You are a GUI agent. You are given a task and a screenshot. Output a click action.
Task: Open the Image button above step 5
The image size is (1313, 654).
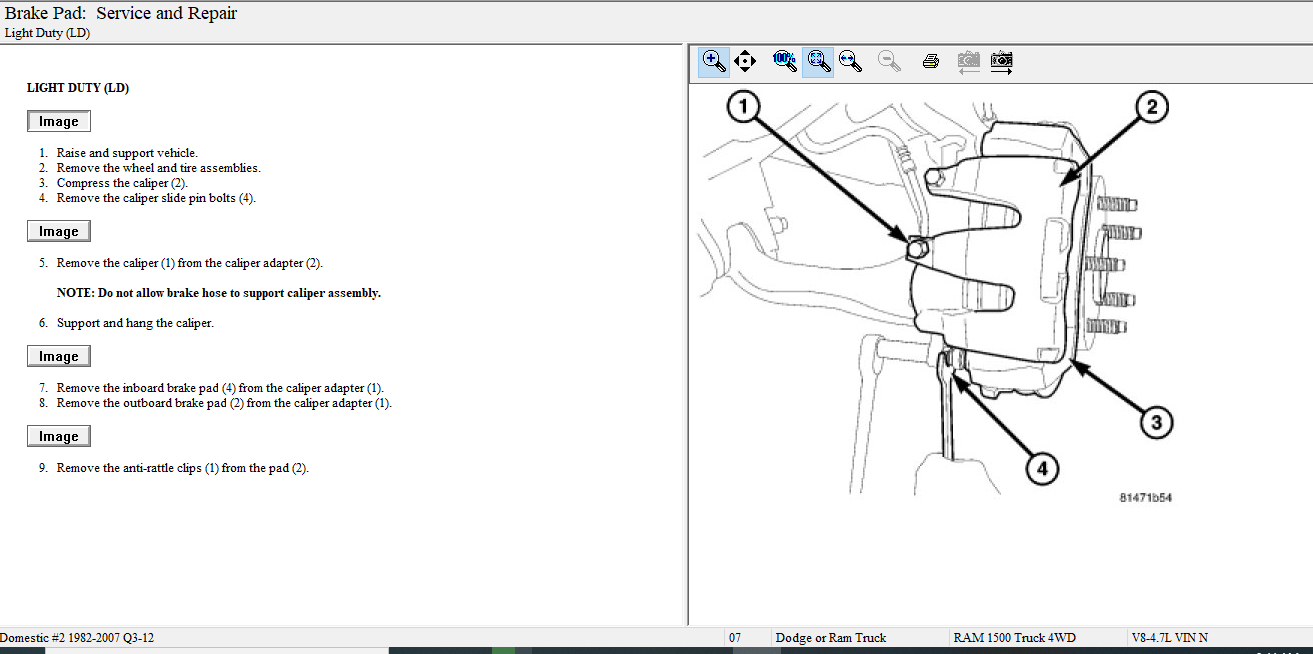click(59, 232)
